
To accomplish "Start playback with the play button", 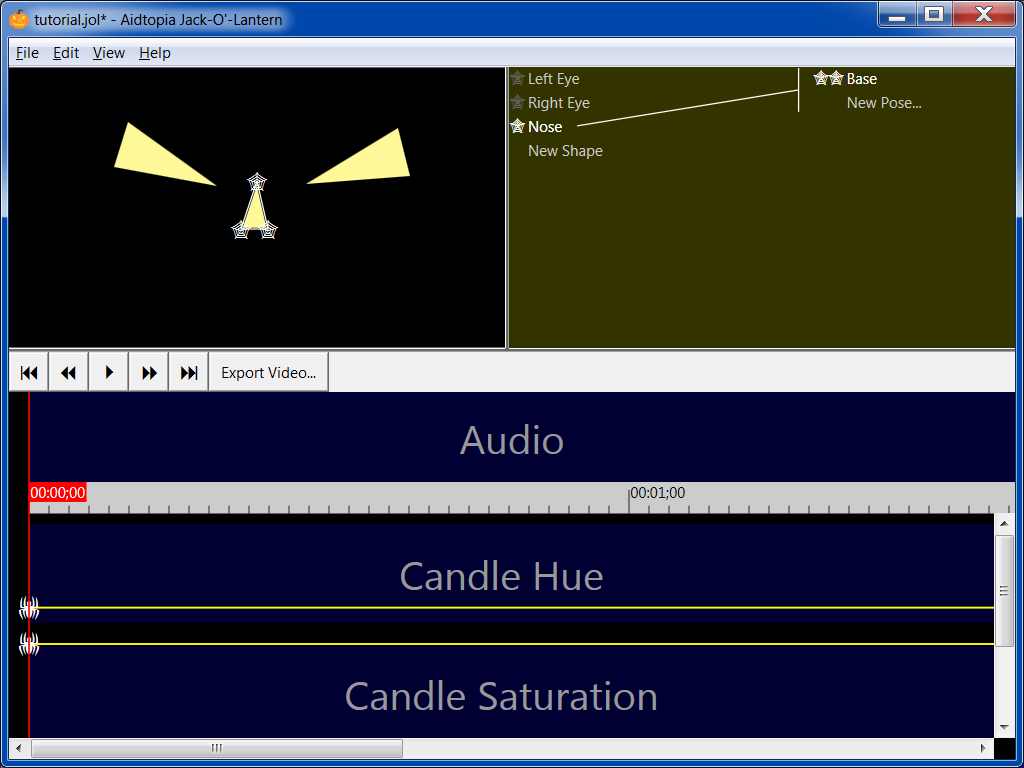I will (109, 372).
